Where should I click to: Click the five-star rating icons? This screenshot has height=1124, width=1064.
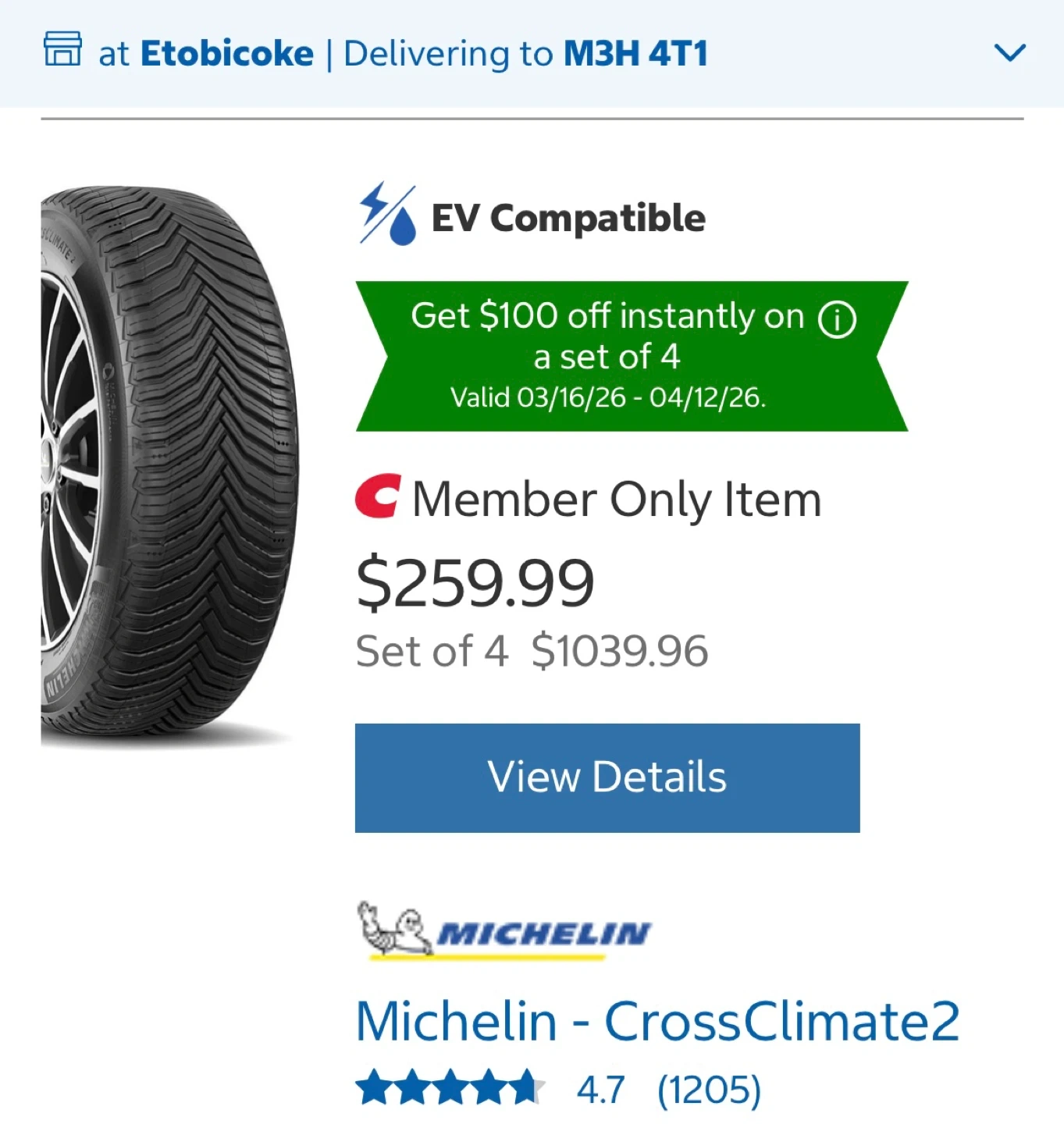click(x=449, y=1088)
